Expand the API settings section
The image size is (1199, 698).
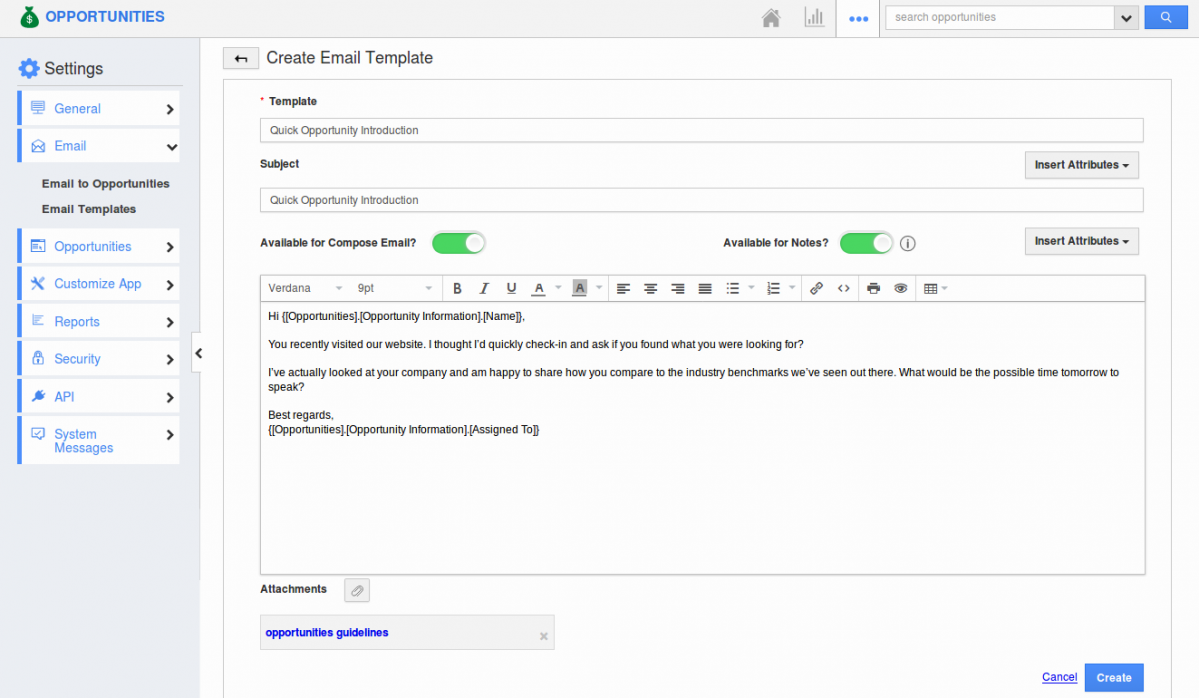tap(99, 397)
